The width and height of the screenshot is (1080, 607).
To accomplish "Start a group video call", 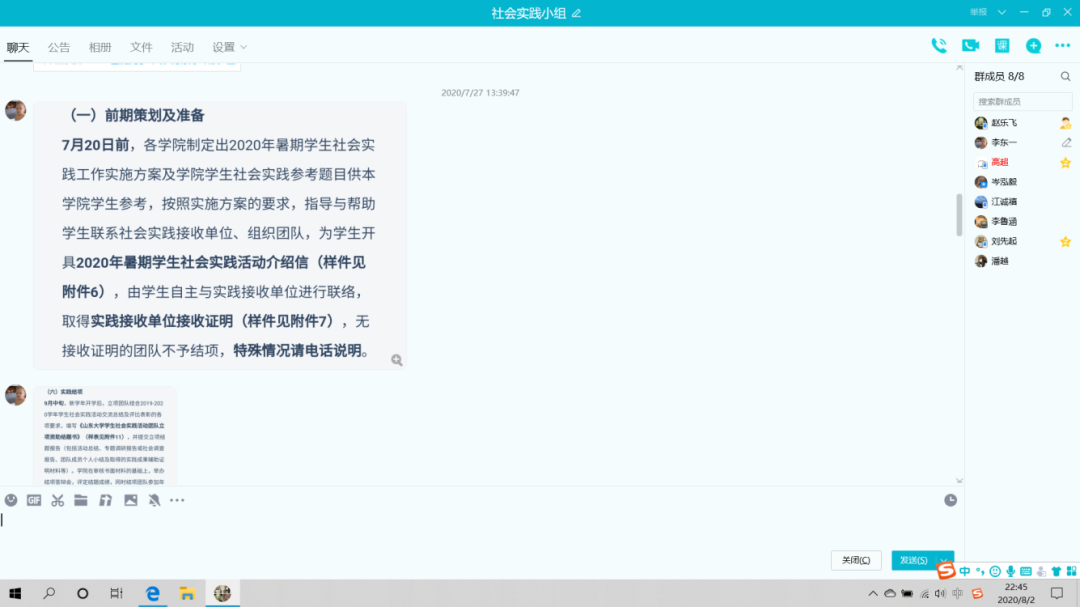I will (970, 45).
